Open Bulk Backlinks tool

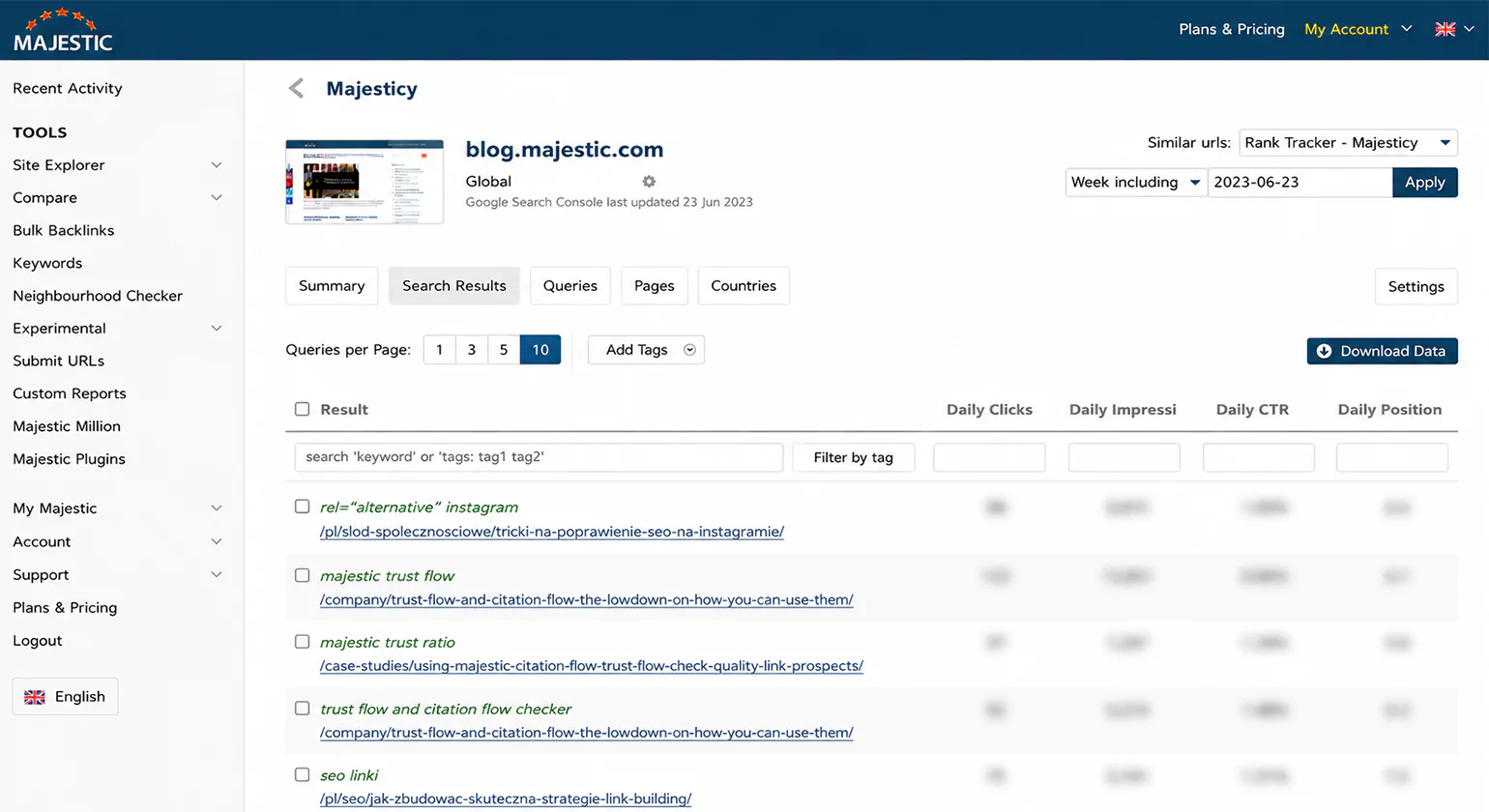[x=64, y=230]
